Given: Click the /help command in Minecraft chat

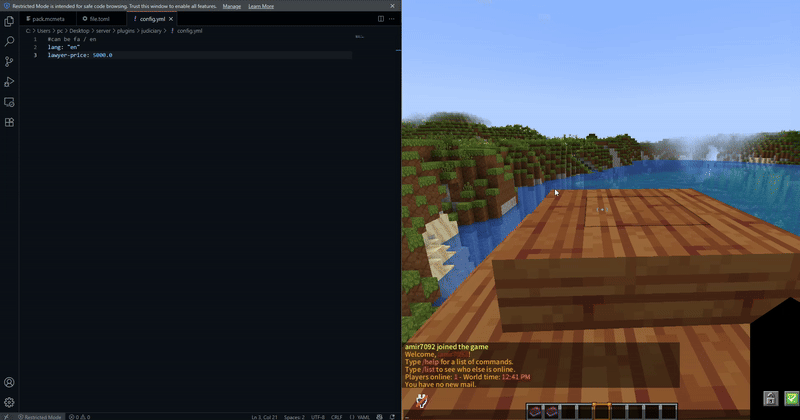Looking at the screenshot, I should pos(431,362).
